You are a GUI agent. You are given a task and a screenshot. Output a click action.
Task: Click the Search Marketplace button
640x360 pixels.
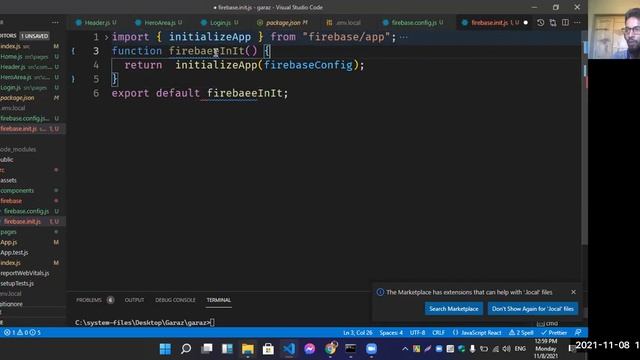(453, 309)
